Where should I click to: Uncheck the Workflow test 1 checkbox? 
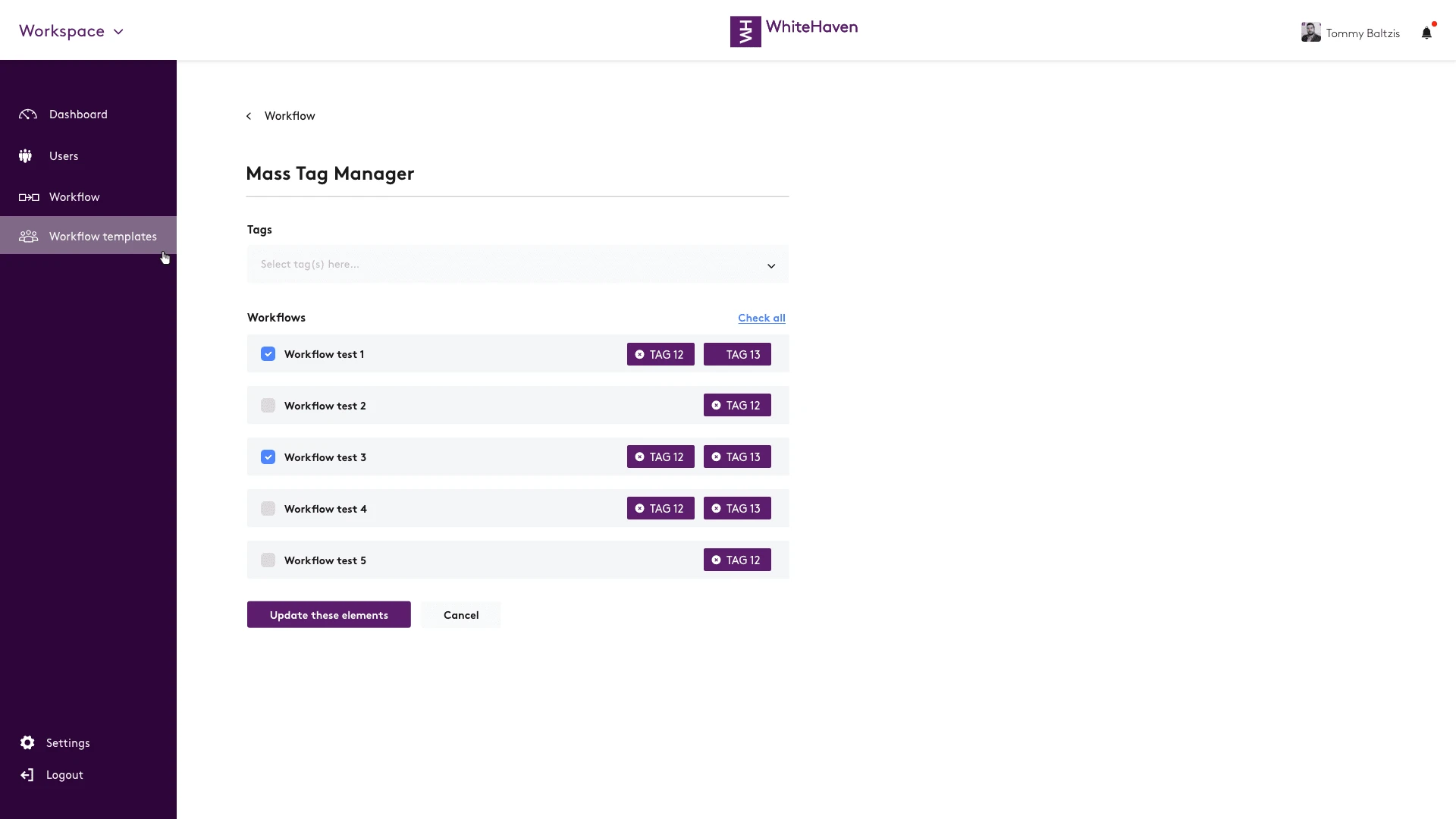point(268,354)
